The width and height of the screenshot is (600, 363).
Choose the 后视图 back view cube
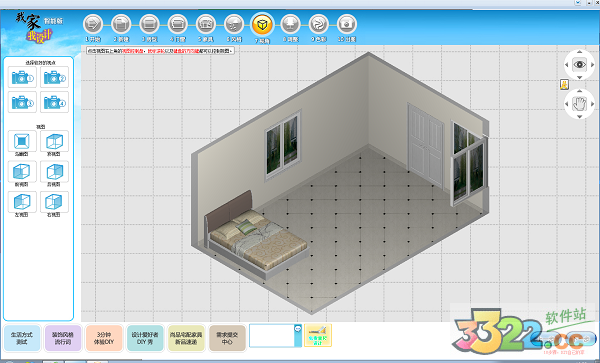pyautogui.click(x=54, y=171)
